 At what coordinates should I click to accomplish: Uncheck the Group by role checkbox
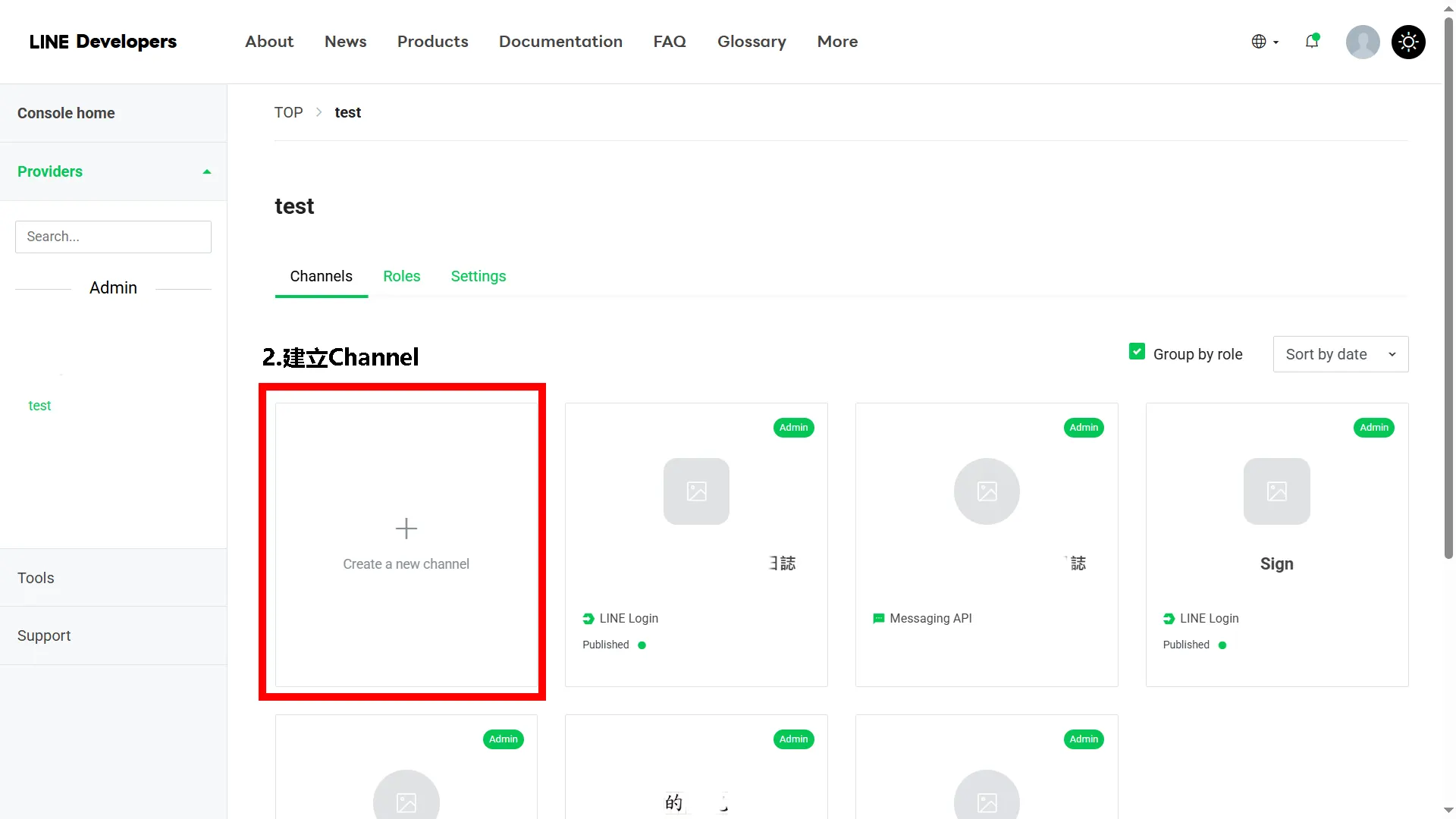(x=1137, y=350)
